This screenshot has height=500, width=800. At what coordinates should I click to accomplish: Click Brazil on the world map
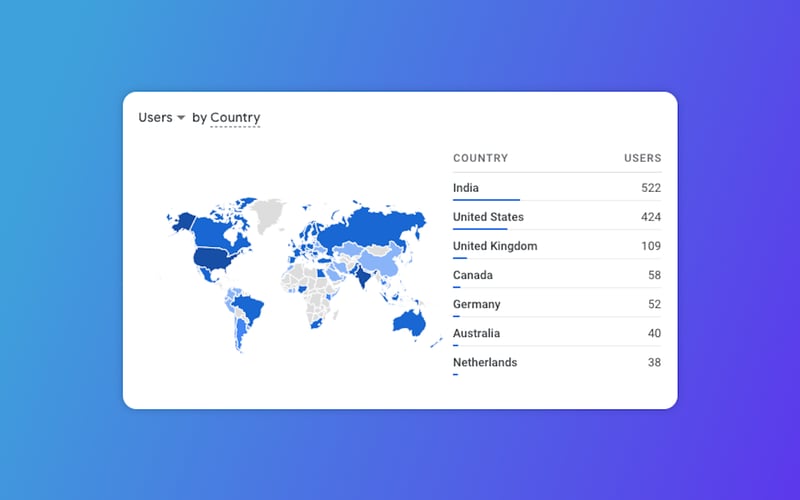pyautogui.click(x=249, y=308)
